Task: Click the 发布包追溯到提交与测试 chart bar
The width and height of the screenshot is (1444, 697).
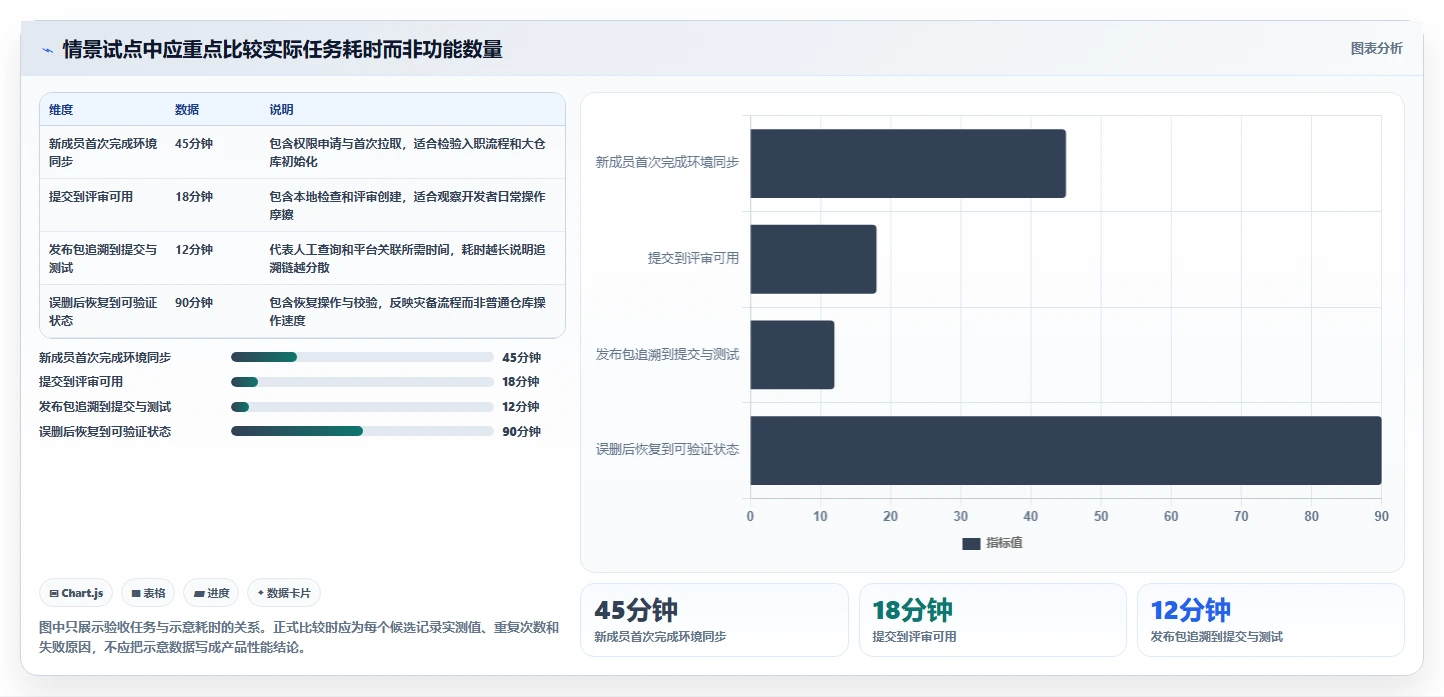Action: [x=792, y=355]
